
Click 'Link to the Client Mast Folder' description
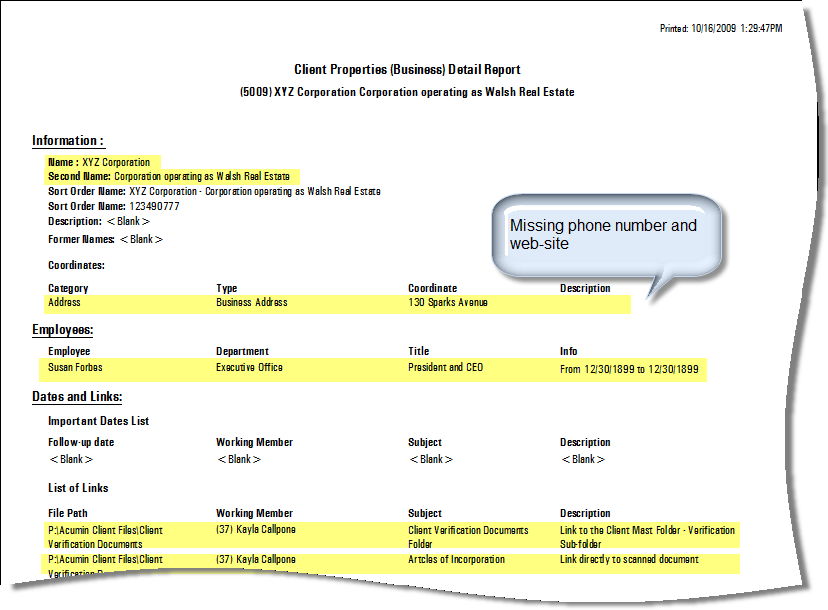[647, 537]
